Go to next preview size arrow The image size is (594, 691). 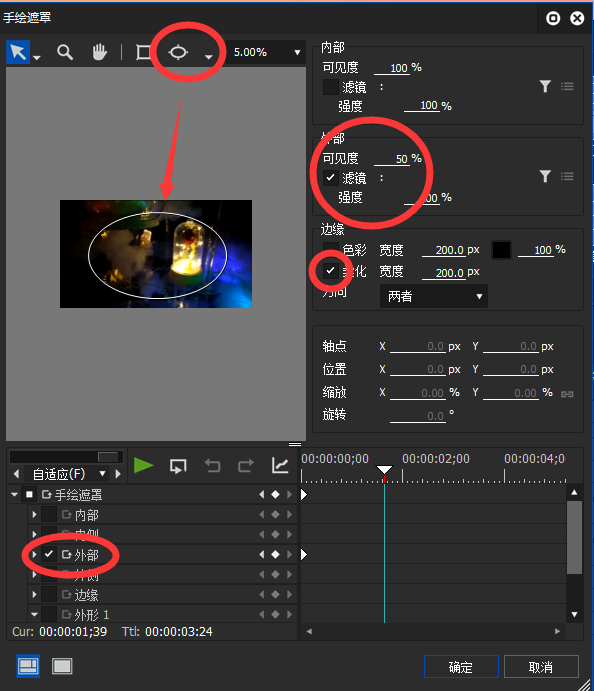click(x=118, y=474)
